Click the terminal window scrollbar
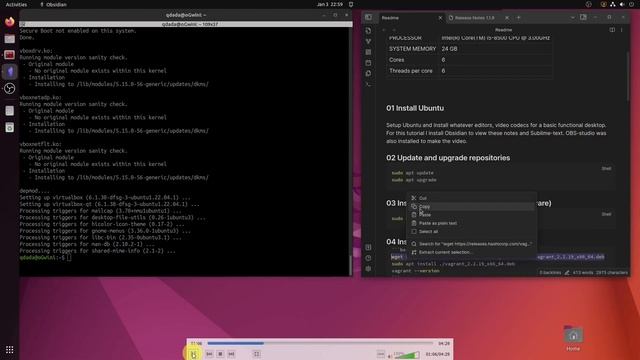 point(351,265)
